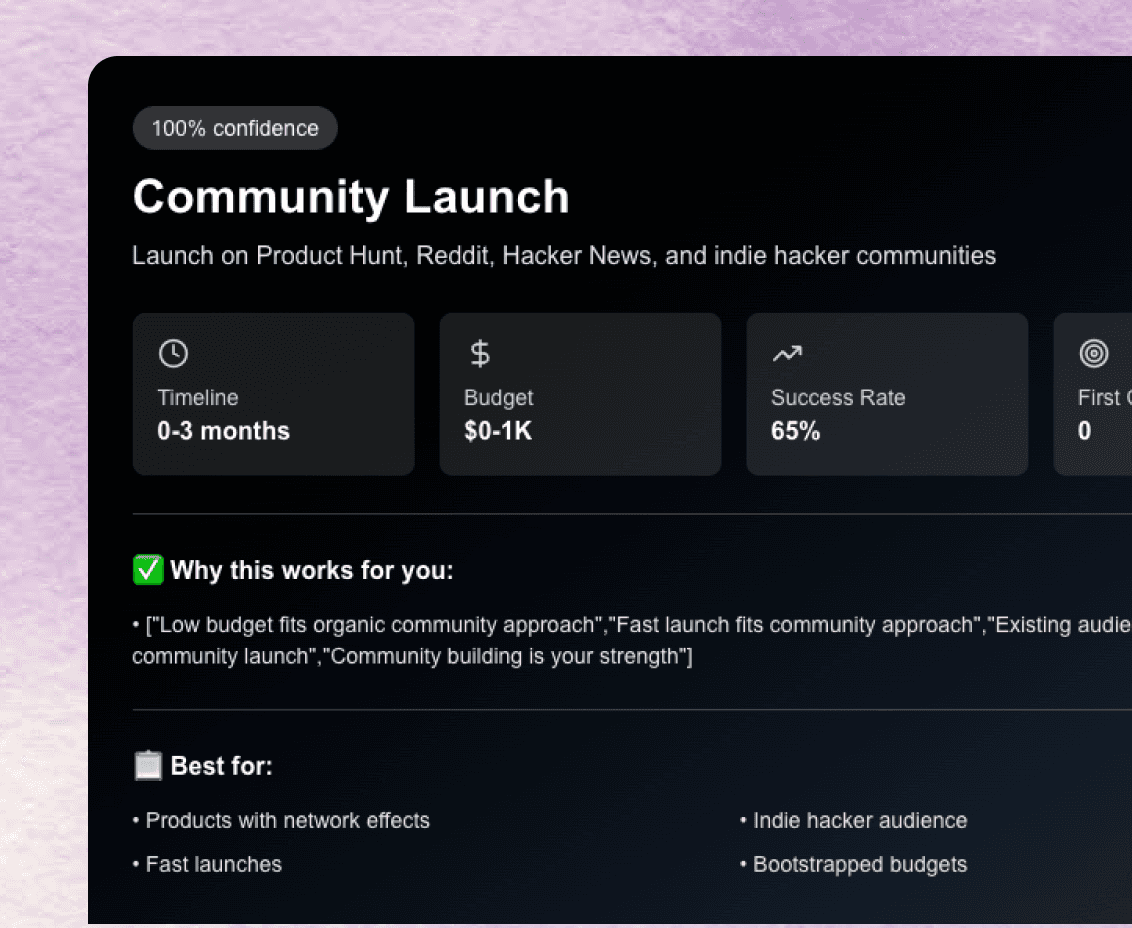Click Products with network effects bullet
Viewport: 1132px width, 928px height.
[x=287, y=820]
